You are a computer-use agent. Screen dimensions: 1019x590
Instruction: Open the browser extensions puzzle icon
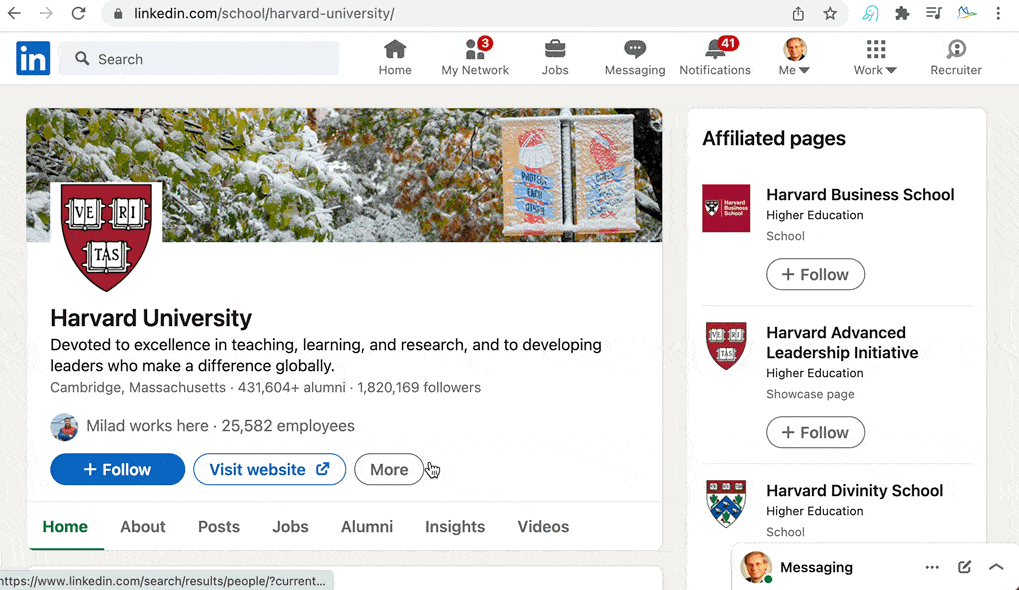click(x=902, y=14)
